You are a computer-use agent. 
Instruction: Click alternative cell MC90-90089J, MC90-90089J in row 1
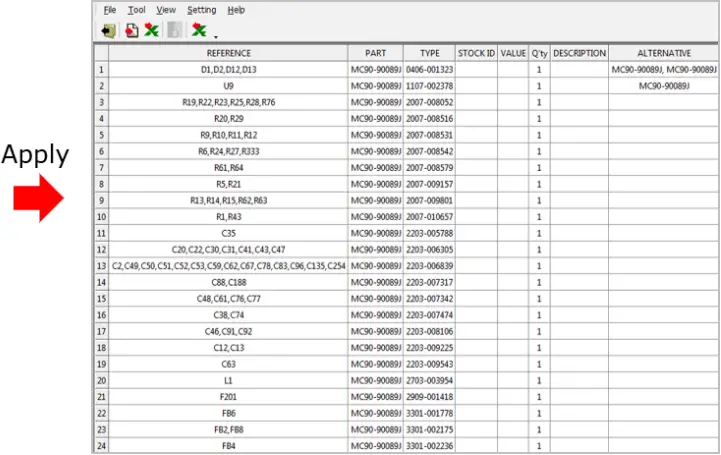coord(664,70)
